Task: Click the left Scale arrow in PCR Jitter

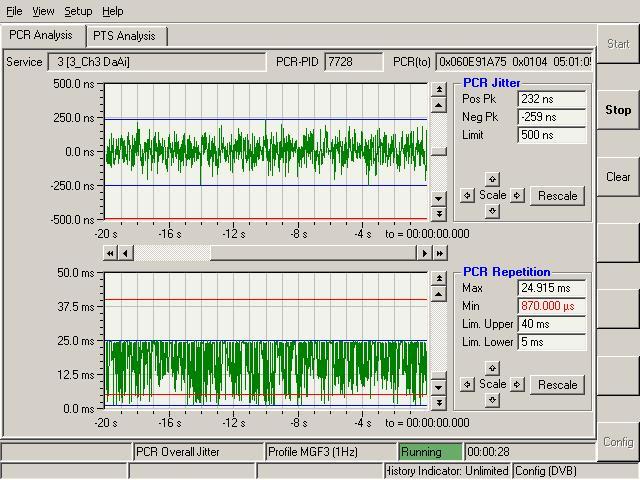Action: click(x=467, y=195)
